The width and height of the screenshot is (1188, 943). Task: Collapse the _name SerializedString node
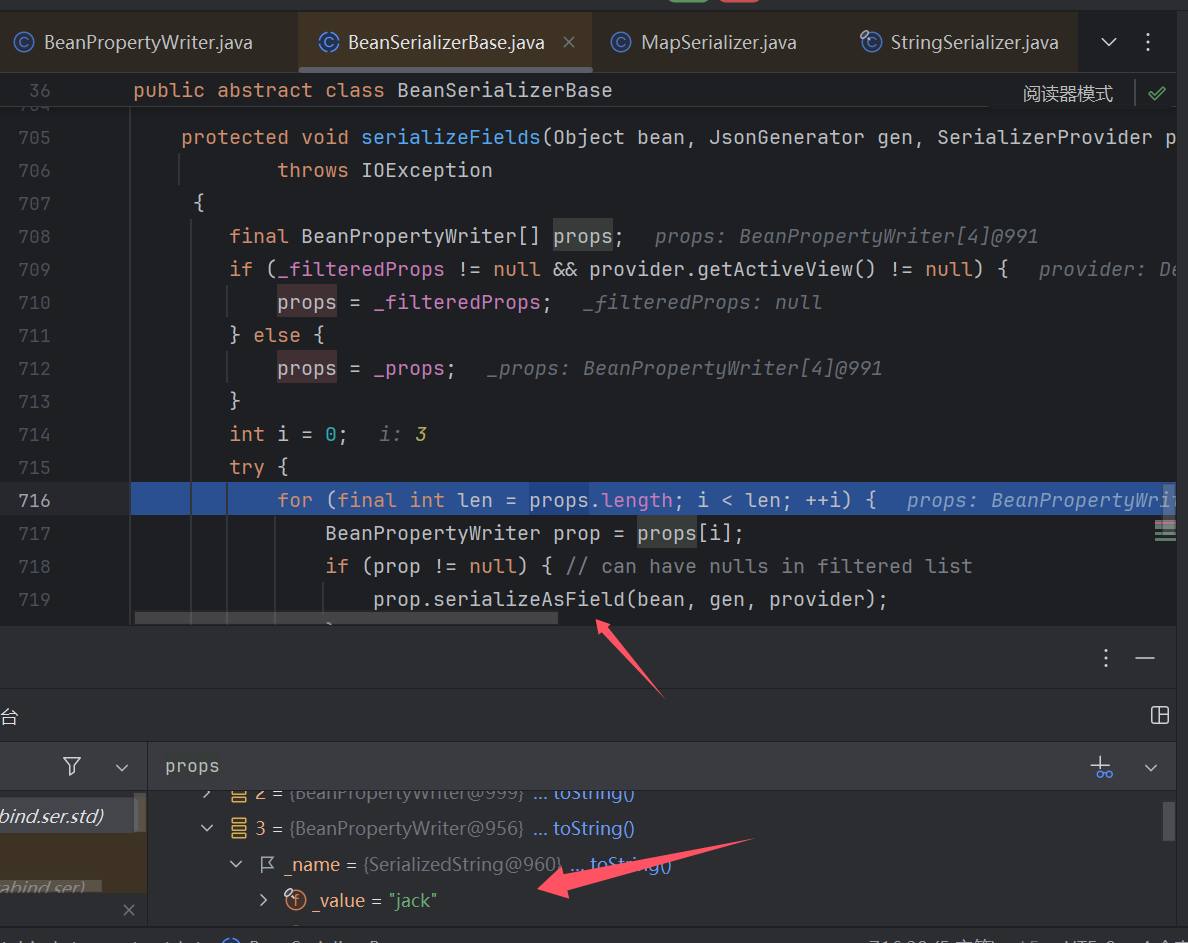pyautogui.click(x=236, y=863)
